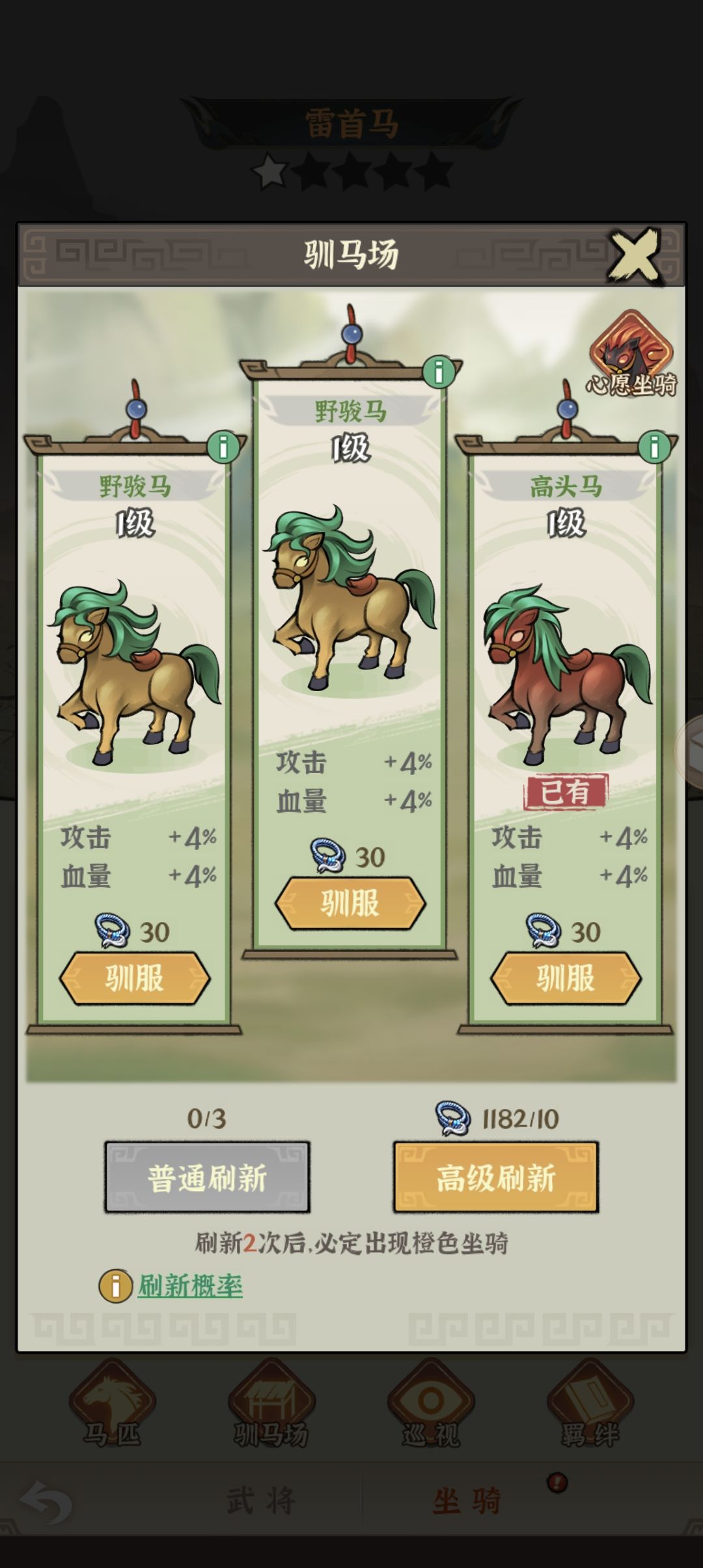Open info for center 野骏马 banner
703x1568 pixels.
(439, 372)
